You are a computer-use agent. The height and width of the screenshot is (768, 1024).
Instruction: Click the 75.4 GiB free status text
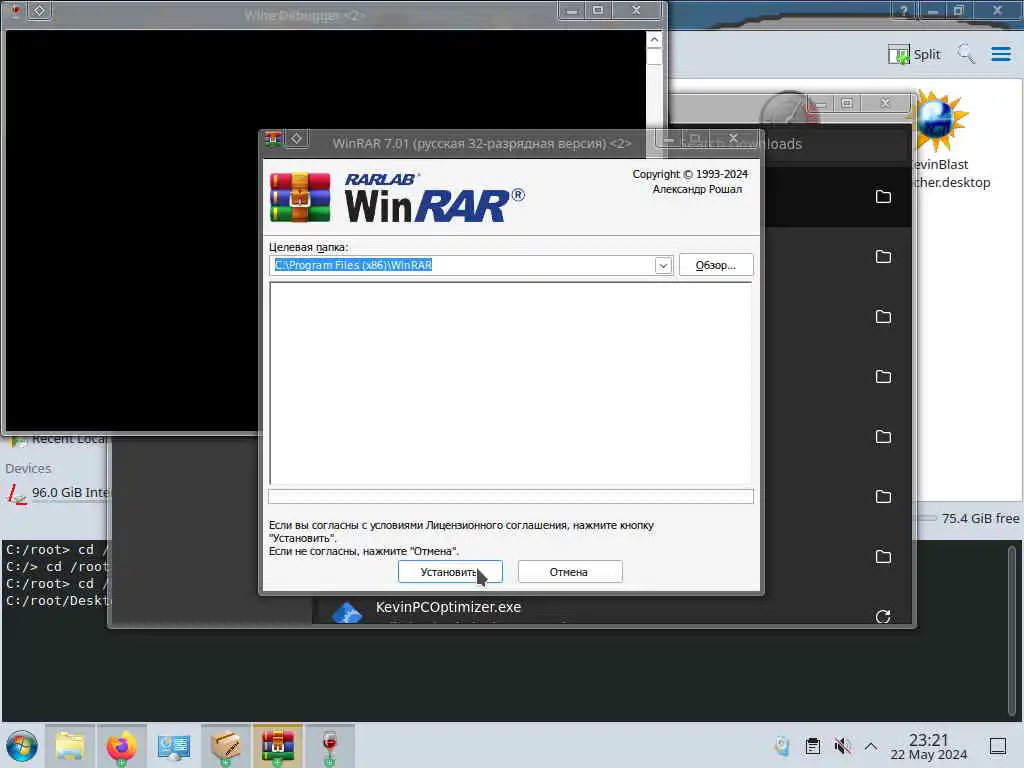[x=980, y=519]
